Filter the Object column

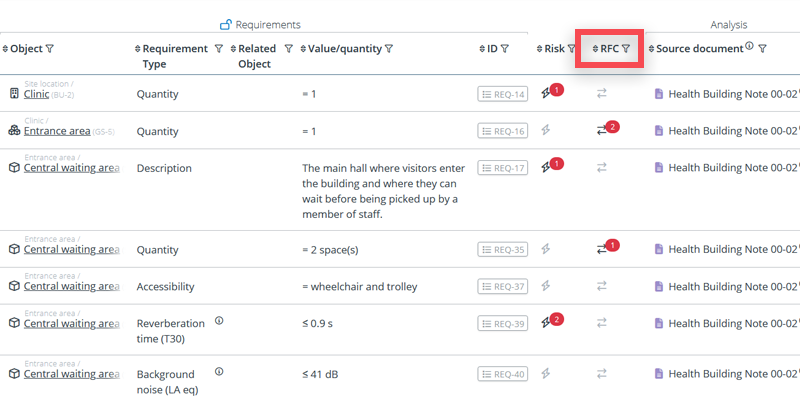coord(50,48)
